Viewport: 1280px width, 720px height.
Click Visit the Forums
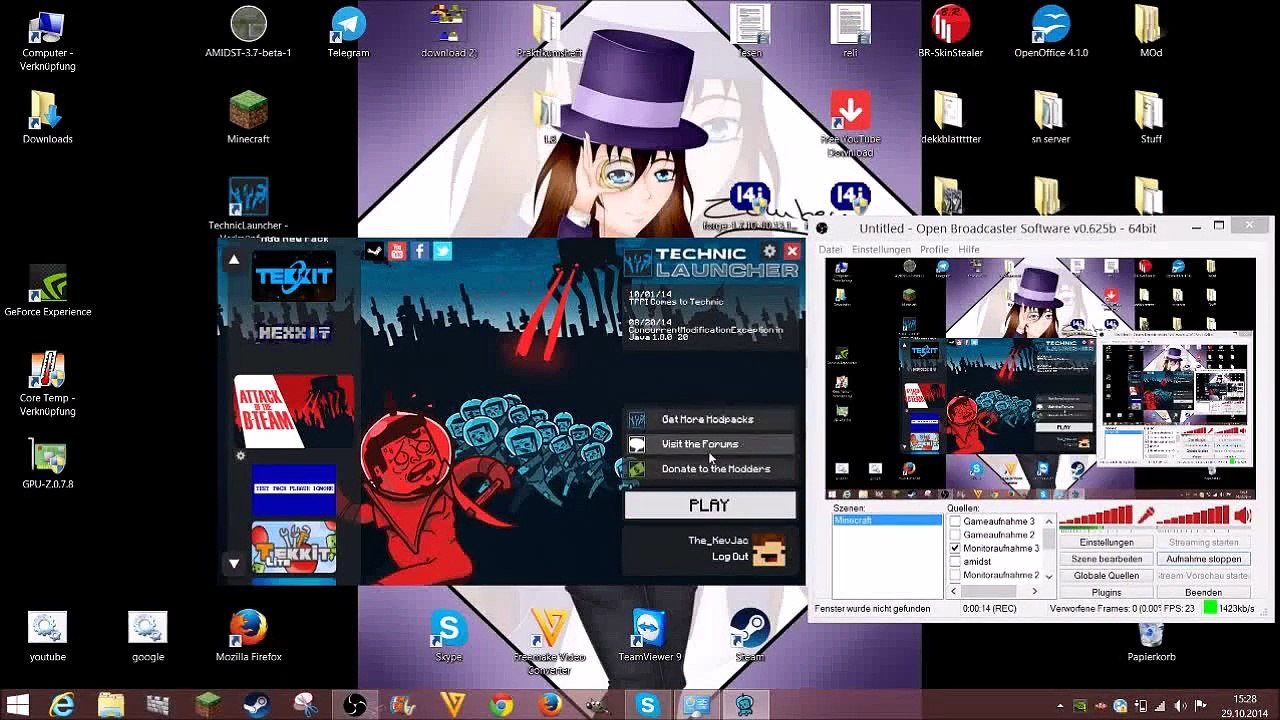click(x=710, y=444)
